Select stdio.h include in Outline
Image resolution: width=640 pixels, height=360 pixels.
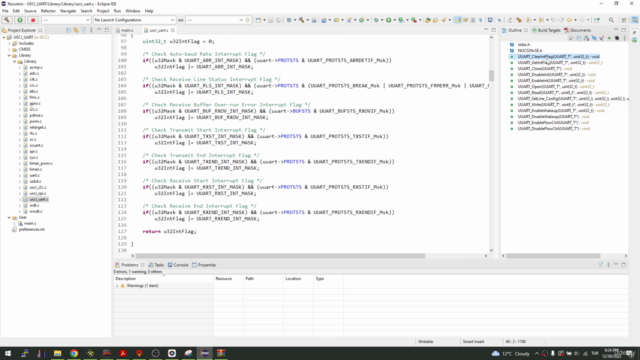point(524,44)
